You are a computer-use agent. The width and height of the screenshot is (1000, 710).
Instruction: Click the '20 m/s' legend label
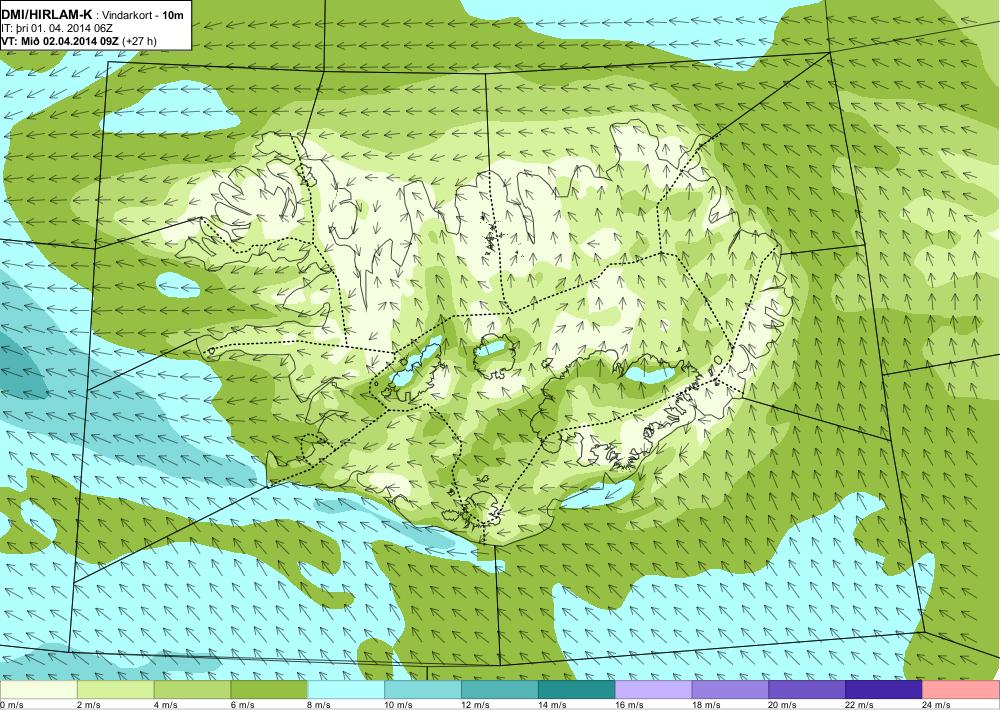[x=783, y=705]
